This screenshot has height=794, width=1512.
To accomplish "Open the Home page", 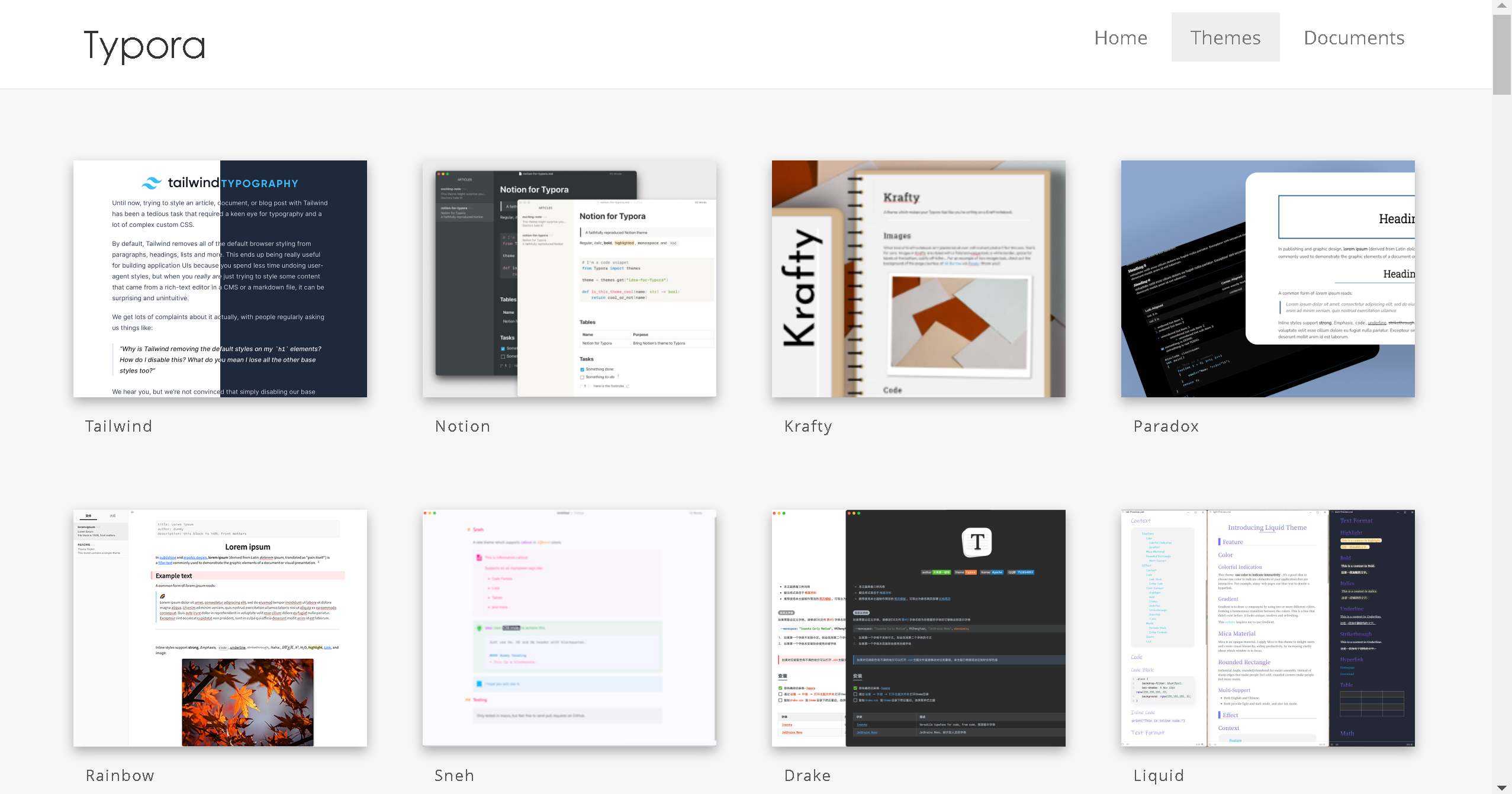I will click(1120, 37).
